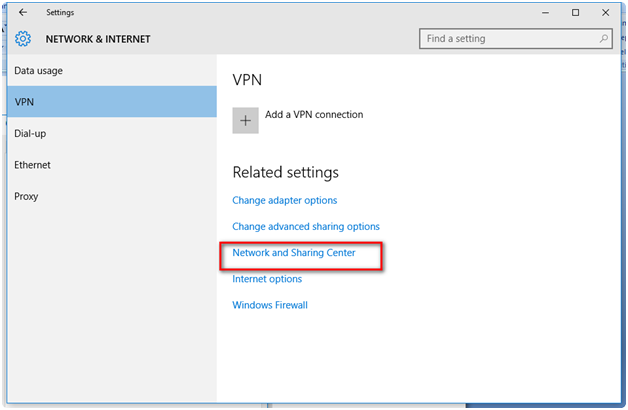Image resolution: width=628 pixels, height=410 pixels.
Task: Open the Proxy settings page
Action: click(x=26, y=196)
